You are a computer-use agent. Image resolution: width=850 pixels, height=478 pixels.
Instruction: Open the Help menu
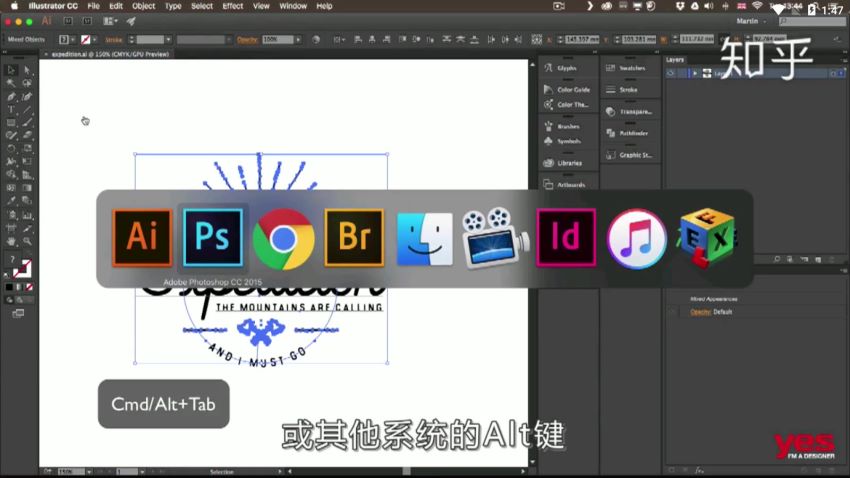(324, 6)
